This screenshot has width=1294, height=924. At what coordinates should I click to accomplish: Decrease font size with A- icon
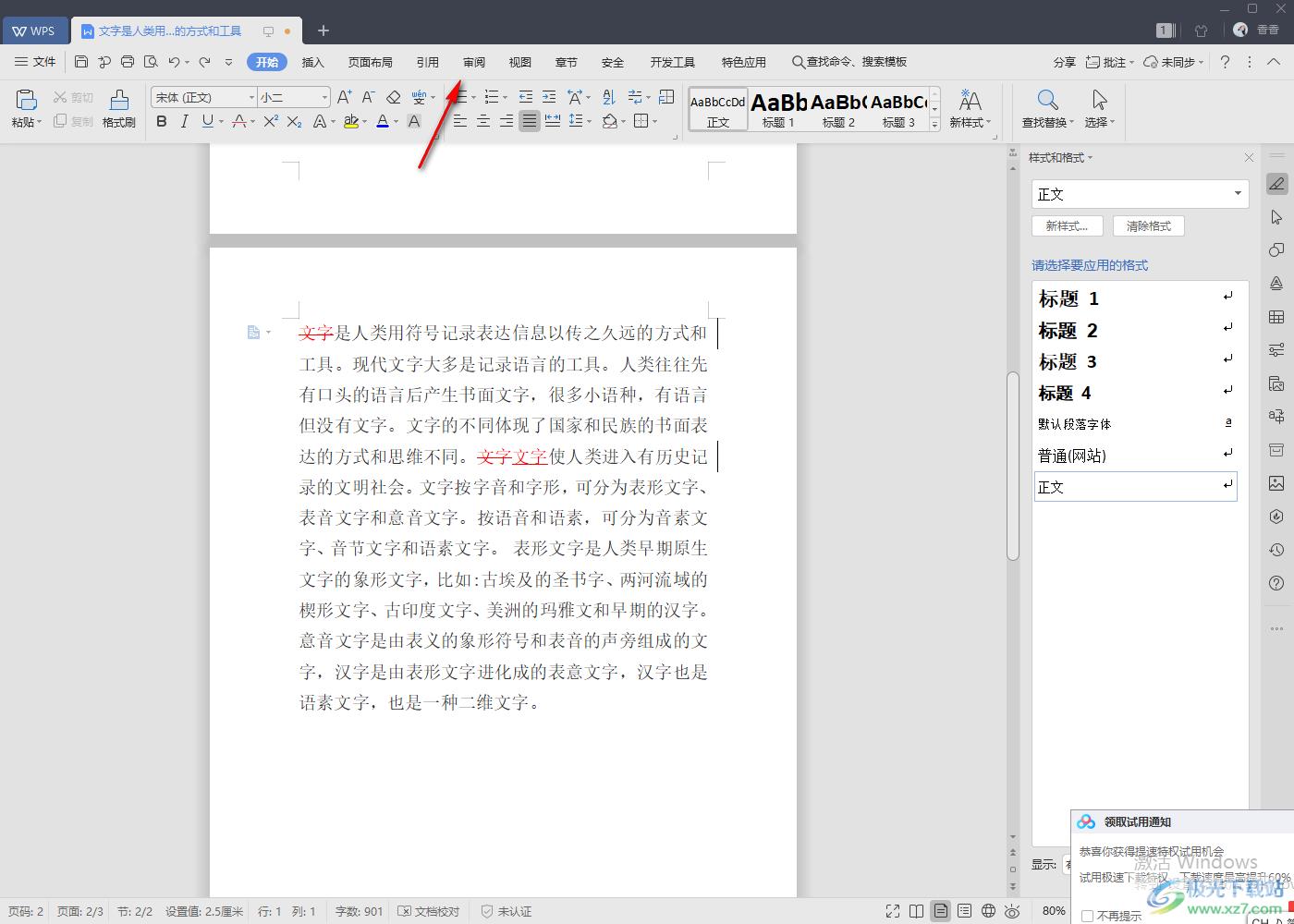click(368, 97)
